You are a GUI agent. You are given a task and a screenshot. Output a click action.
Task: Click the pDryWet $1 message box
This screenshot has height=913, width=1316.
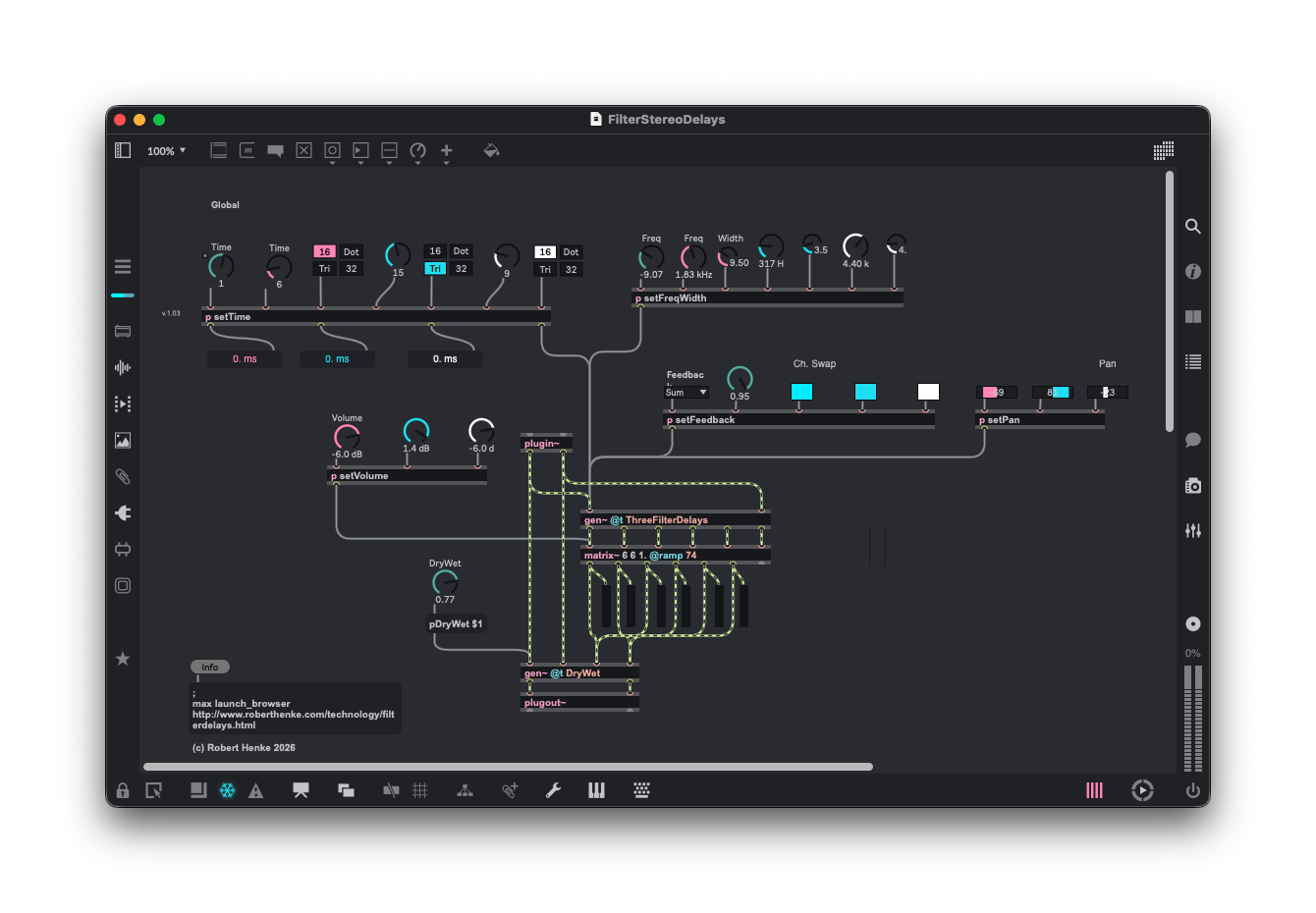(456, 624)
